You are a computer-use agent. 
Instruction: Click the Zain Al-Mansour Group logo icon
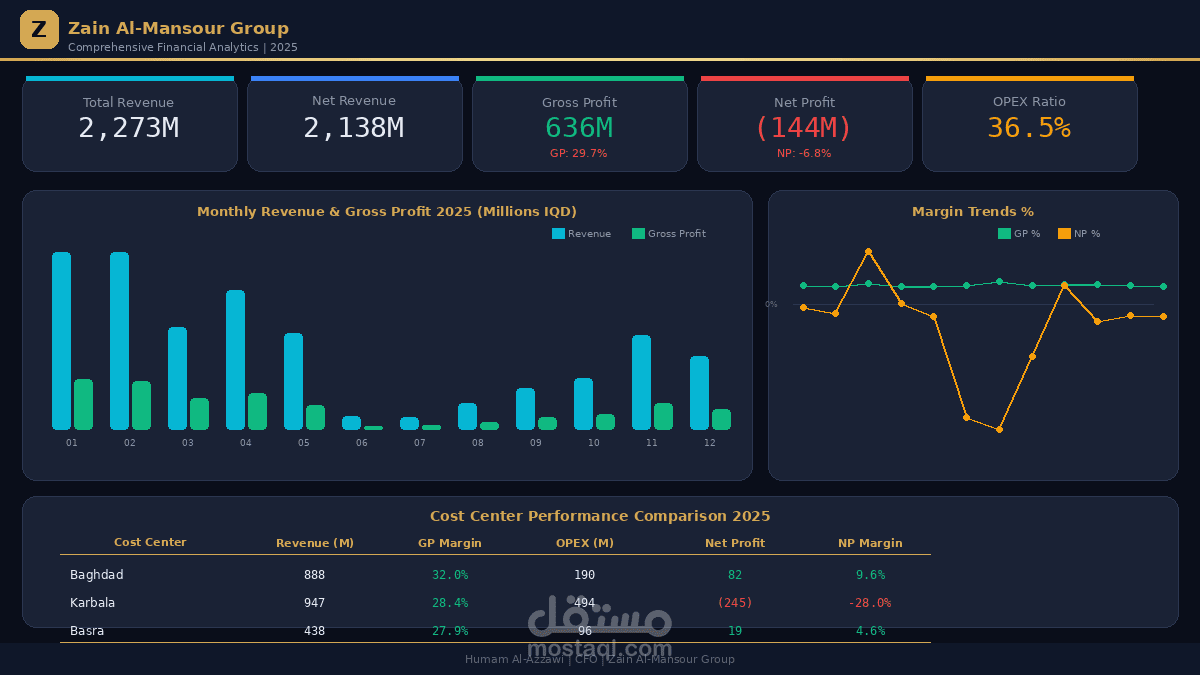[x=39, y=29]
